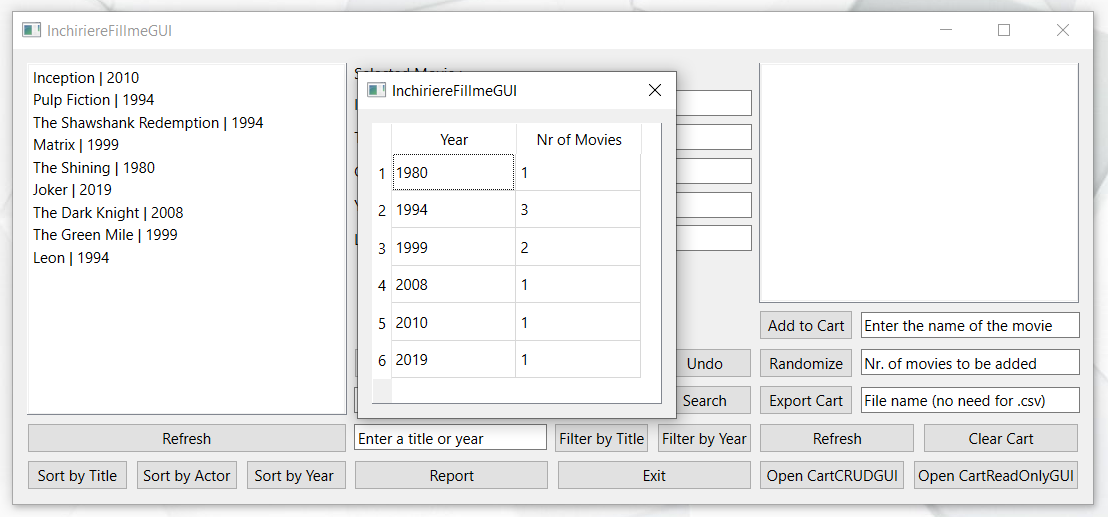Focus the 'Enter a title or year' field
Screen dimensions: 1108x517
coord(451,438)
